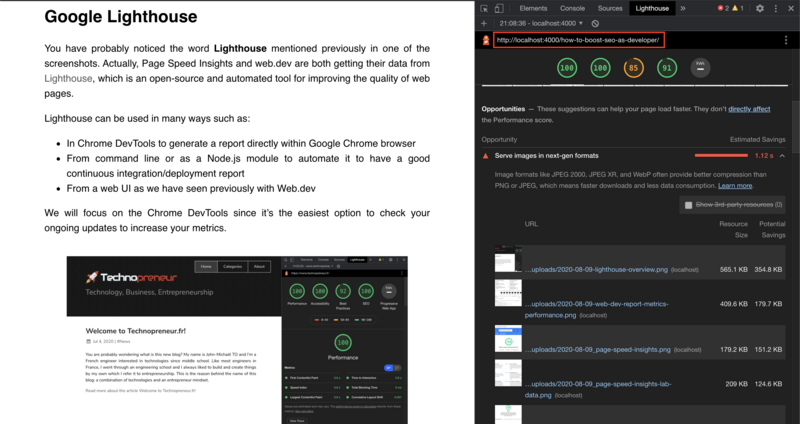Jump to the PWA gauge
This screenshot has width=800, height=424.
tap(700, 68)
